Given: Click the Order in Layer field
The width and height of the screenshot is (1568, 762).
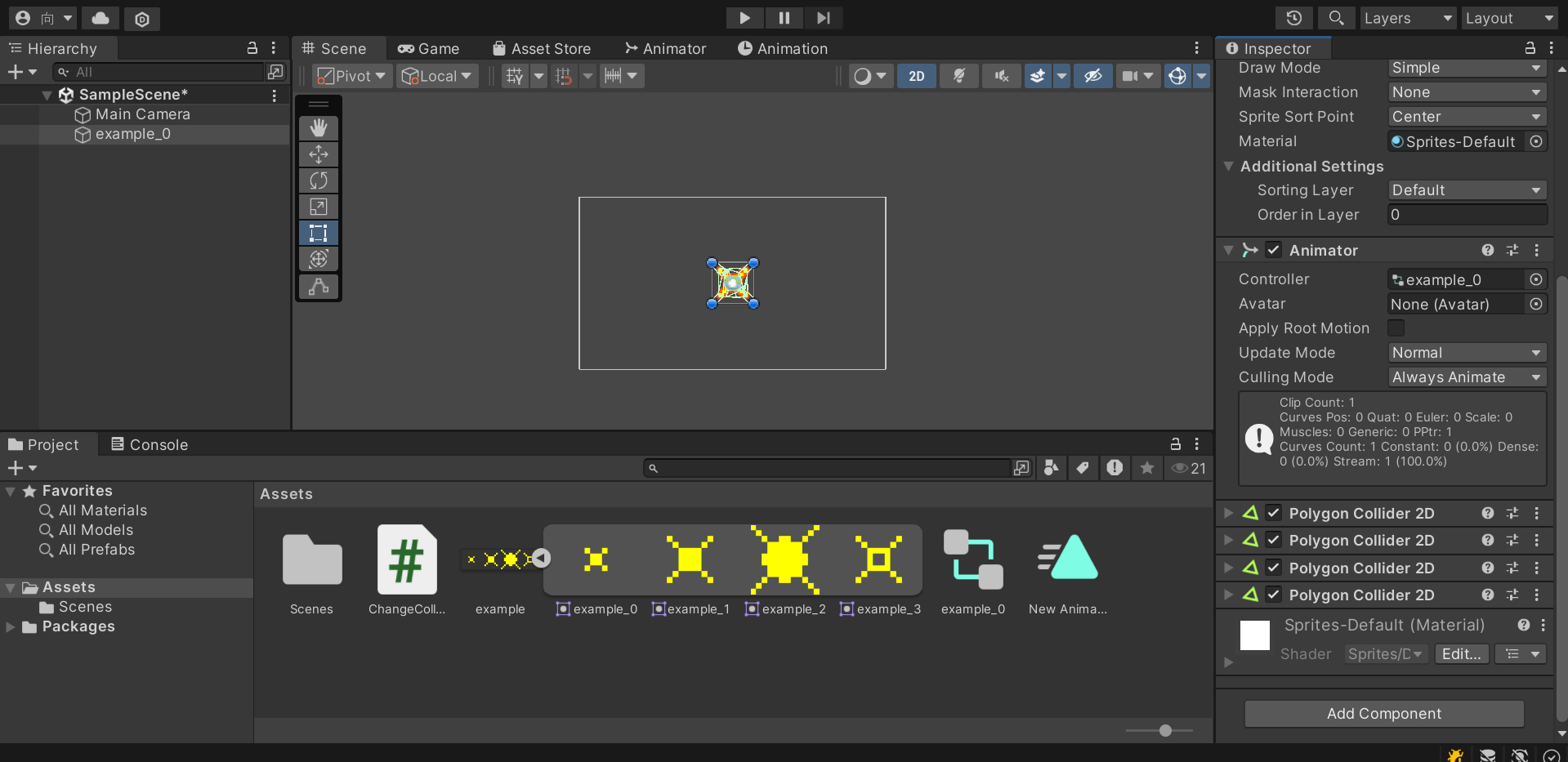Looking at the screenshot, I should [1467, 215].
